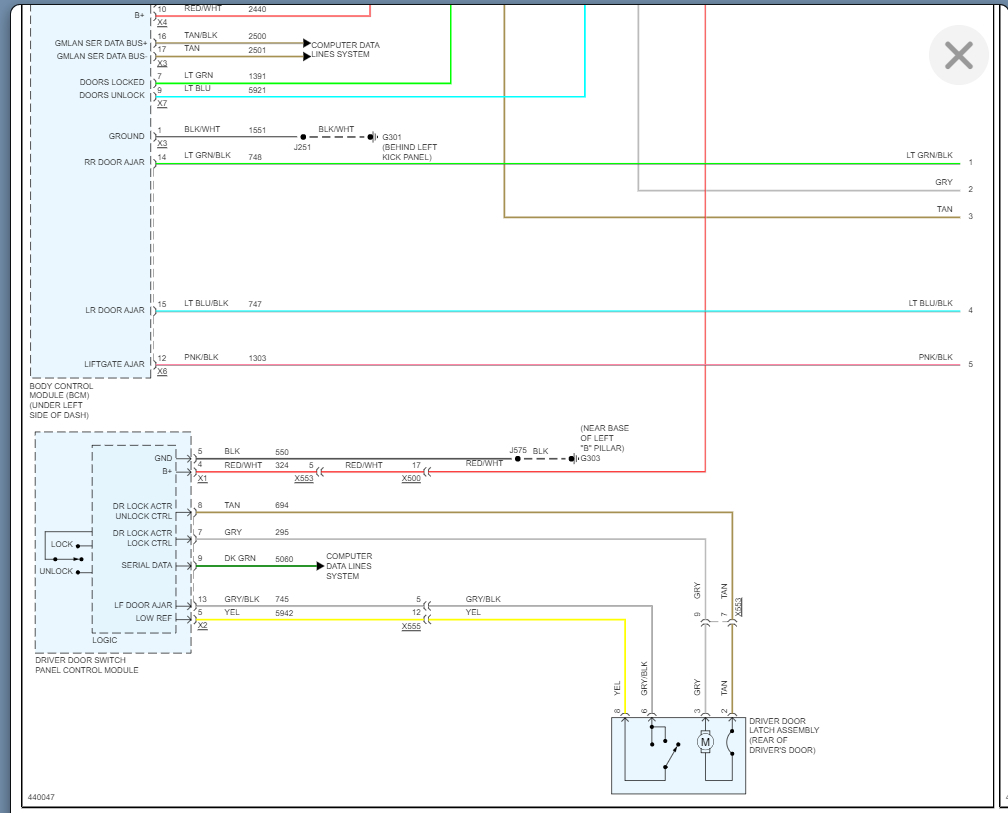Click the door ajar switch symbol in the latch
Image resolution: width=1008 pixels, height=813 pixels.
click(x=665, y=747)
